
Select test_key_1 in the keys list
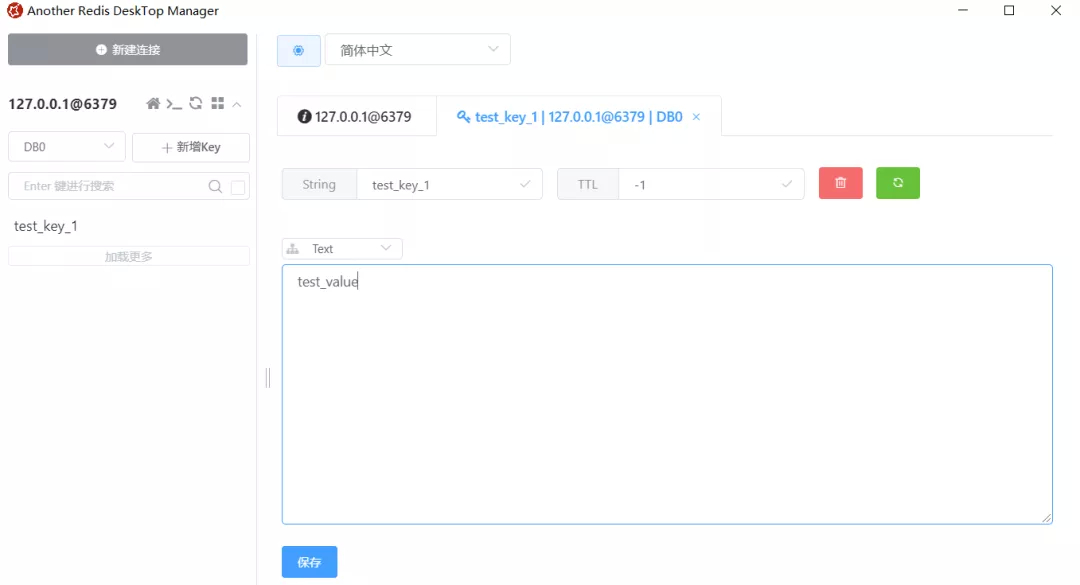[x=46, y=225]
